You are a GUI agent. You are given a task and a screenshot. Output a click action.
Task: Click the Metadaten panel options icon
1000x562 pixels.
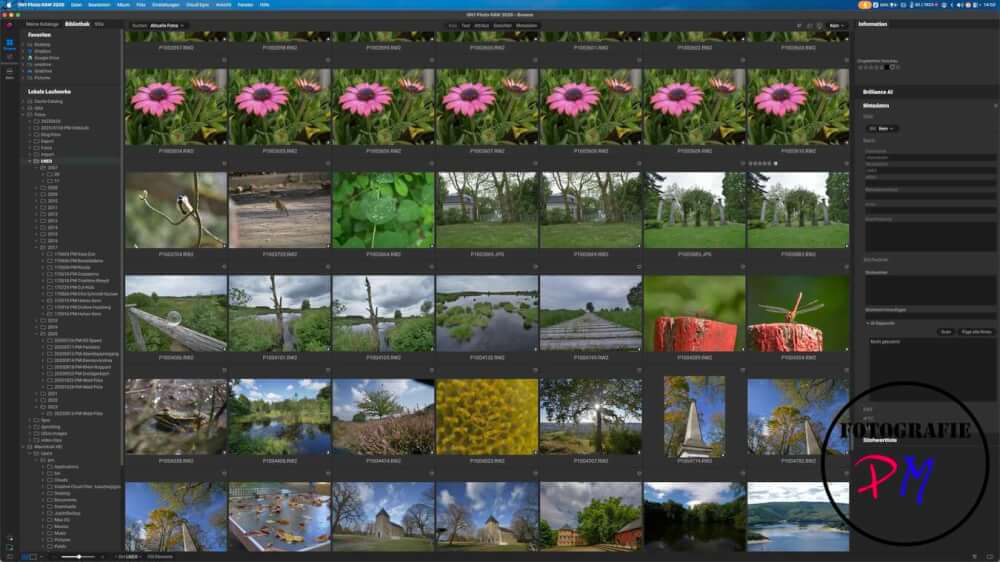(994, 105)
